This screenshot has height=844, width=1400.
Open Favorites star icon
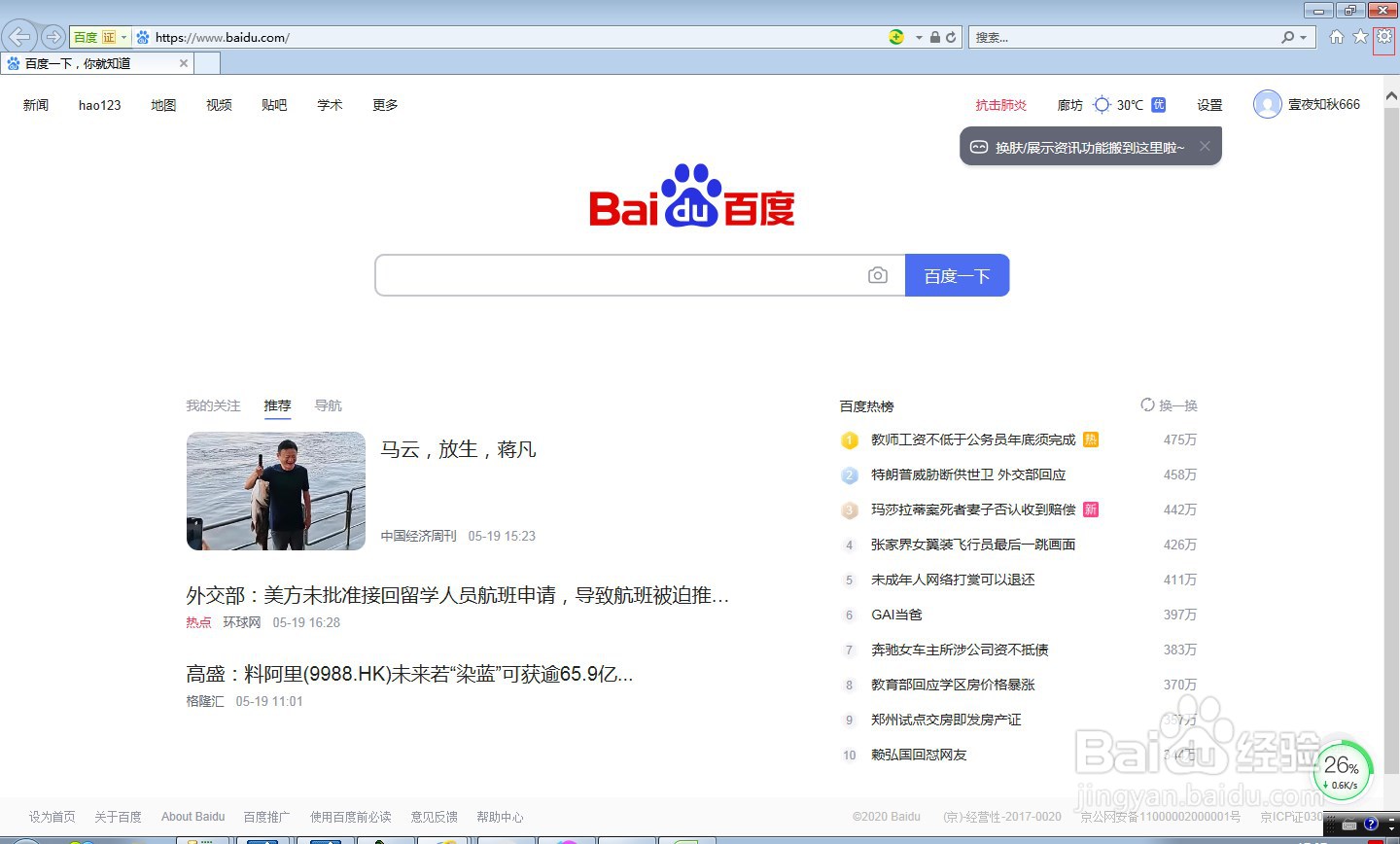click(1360, 37)
